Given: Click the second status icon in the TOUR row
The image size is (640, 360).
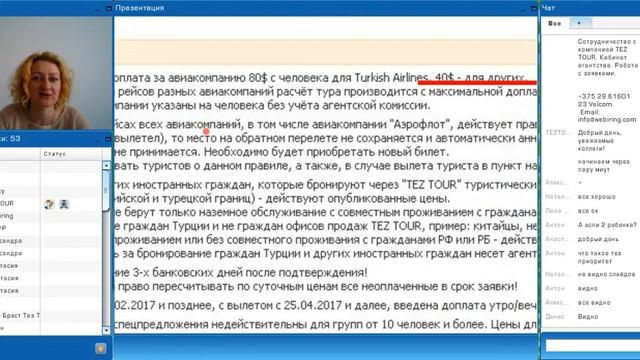Looking at the screenshot, I should [x=64, y=204].
